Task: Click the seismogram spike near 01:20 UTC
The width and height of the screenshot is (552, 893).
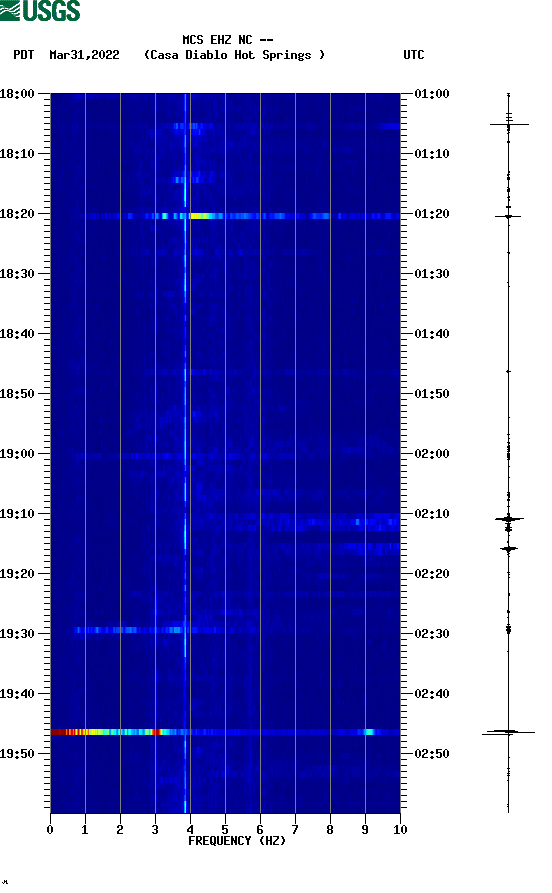Action: 508,216
